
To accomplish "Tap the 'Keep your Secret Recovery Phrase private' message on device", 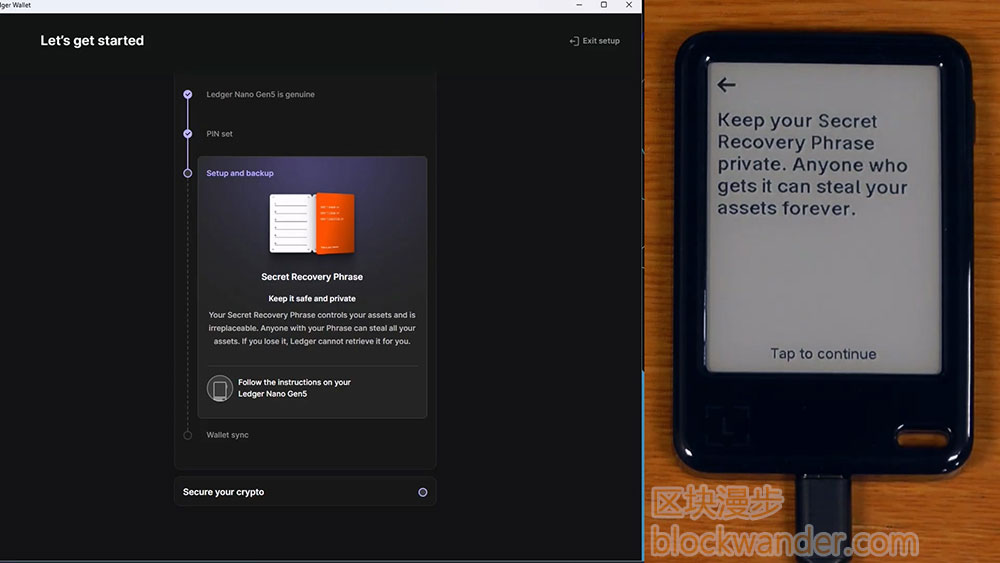I will click(x=812, y=165).
